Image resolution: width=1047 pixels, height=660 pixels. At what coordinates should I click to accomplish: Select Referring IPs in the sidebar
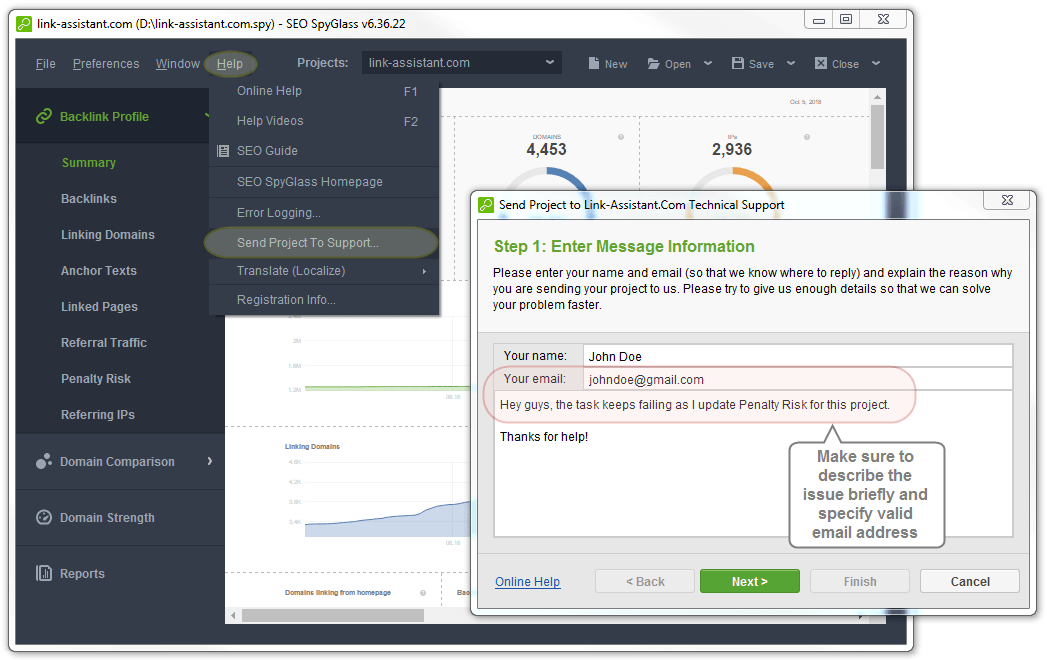coord(97,416)
